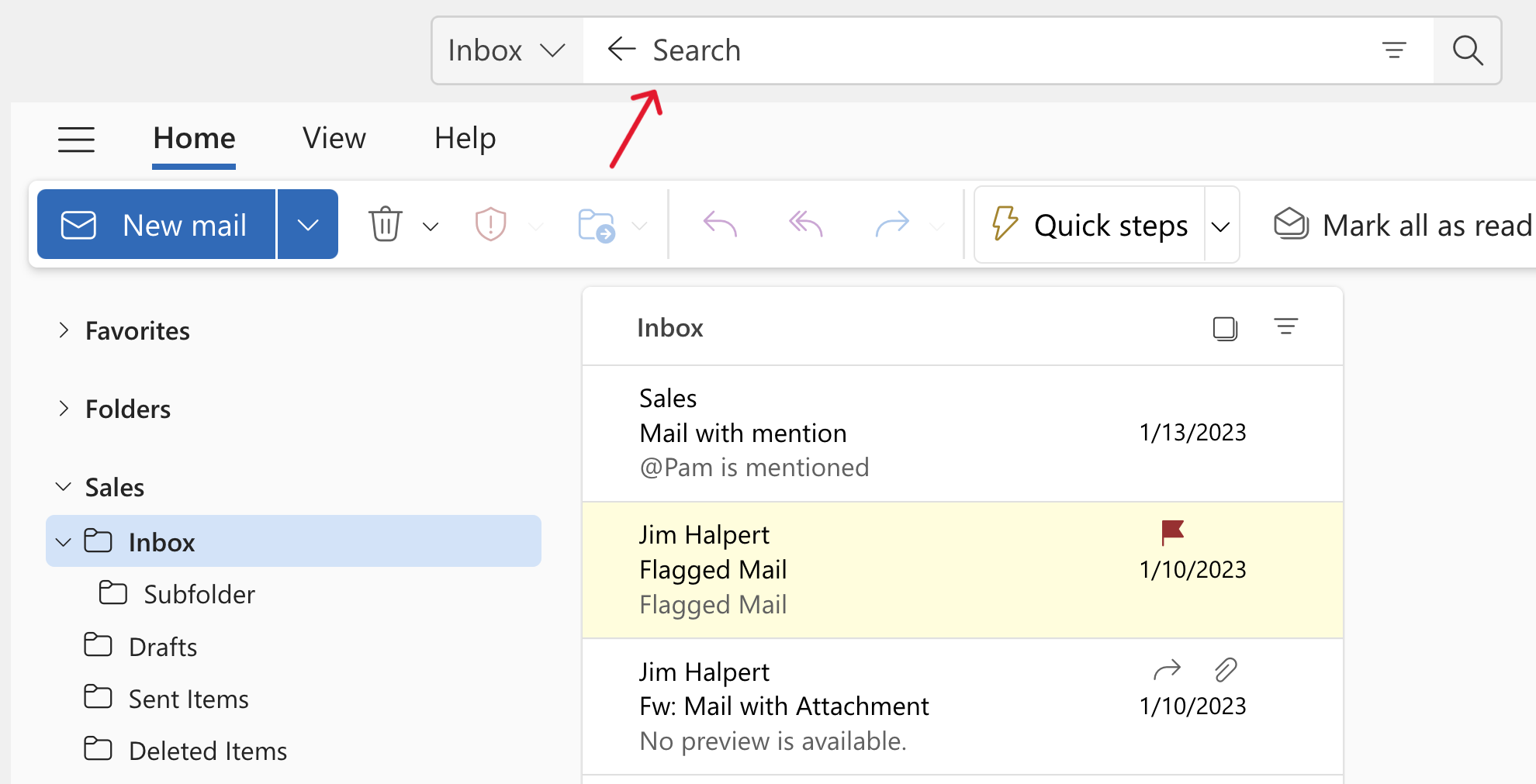Collapse the Sales account section

[64, 487]
